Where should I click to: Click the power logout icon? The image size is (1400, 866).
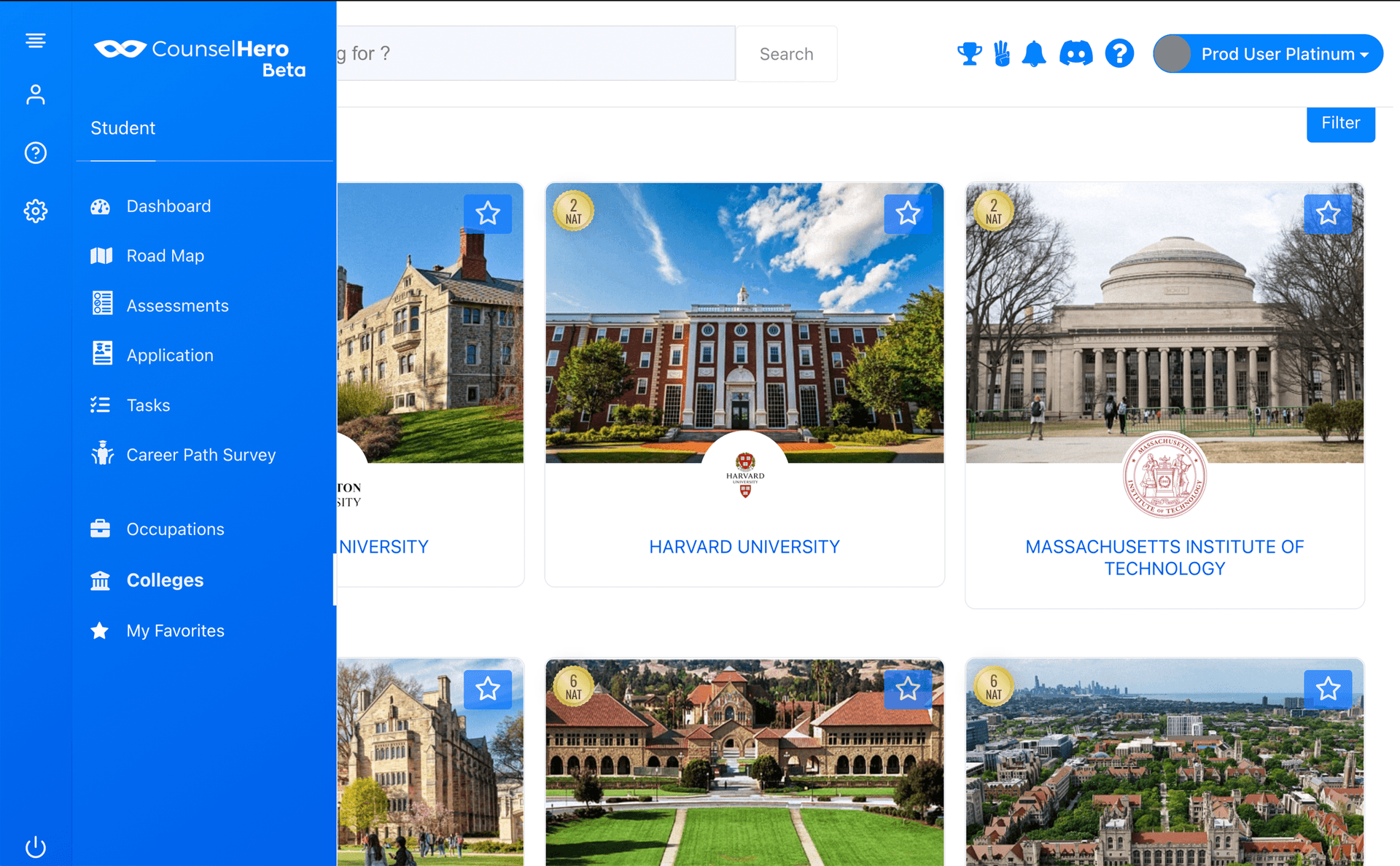pos(36,846)
